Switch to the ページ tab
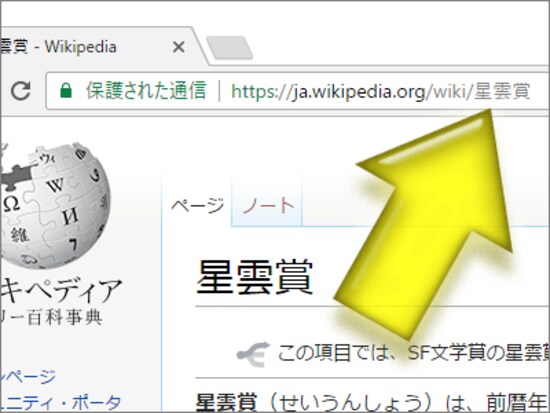 (x=197, y=205)
